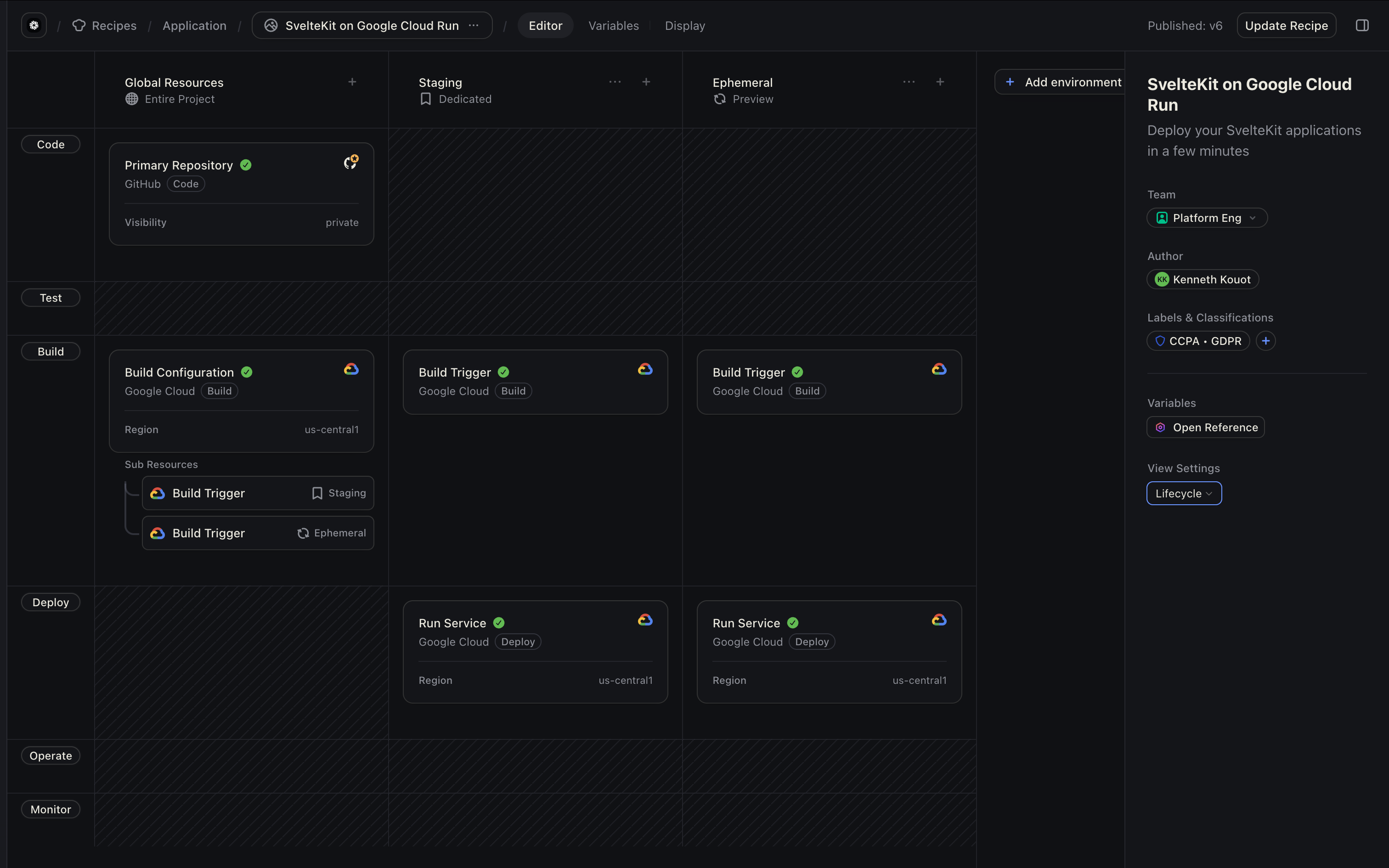The height and width of the screenshot is (868, 1389).
Task: Switch to the Variables tab
Action: click(613, 26)
